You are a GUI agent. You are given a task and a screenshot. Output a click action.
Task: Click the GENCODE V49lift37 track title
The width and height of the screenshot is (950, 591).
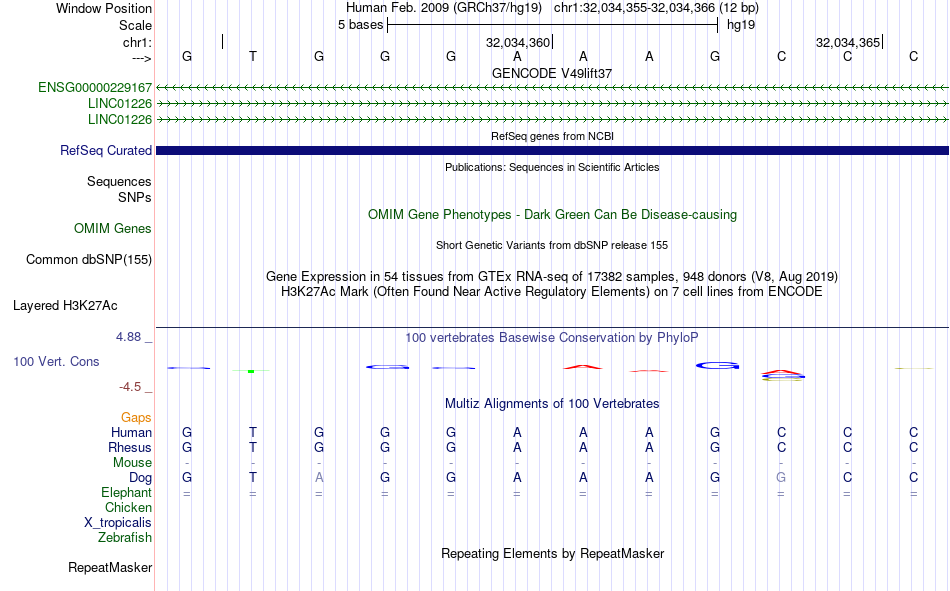coord(552,73)
